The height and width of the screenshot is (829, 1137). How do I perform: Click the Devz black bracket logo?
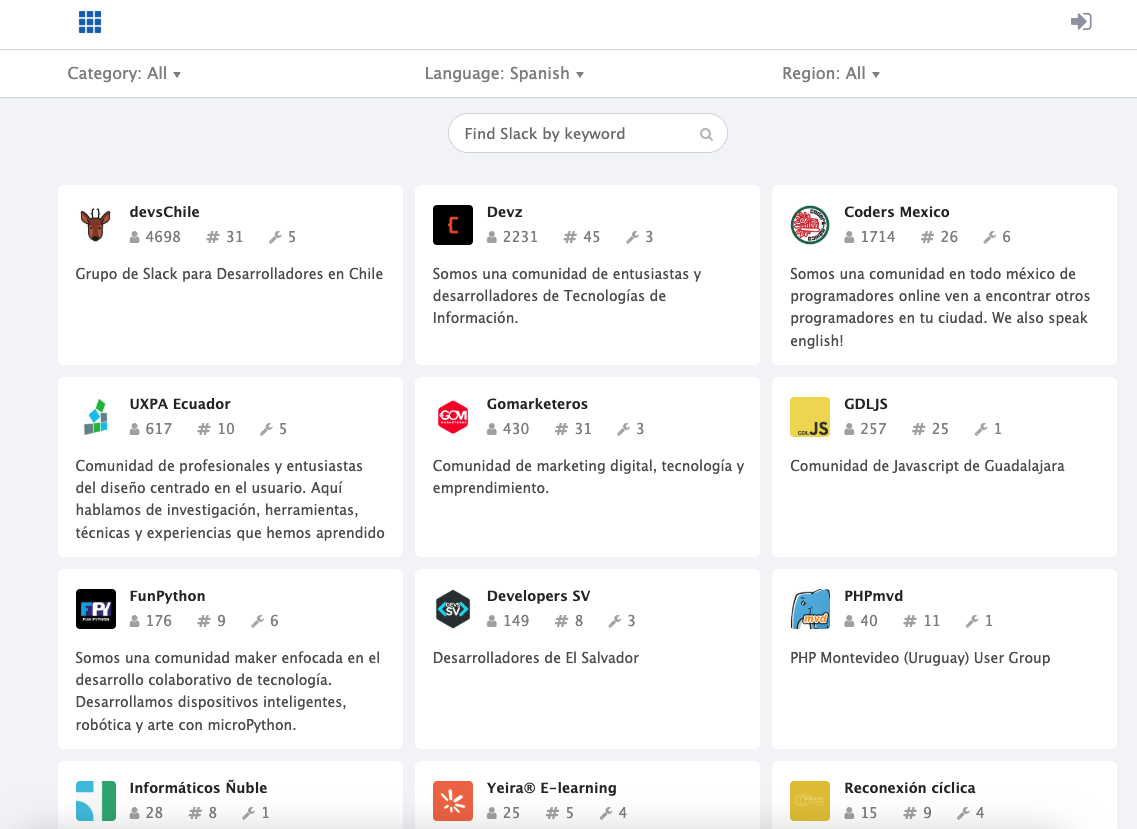coord(453,225)
